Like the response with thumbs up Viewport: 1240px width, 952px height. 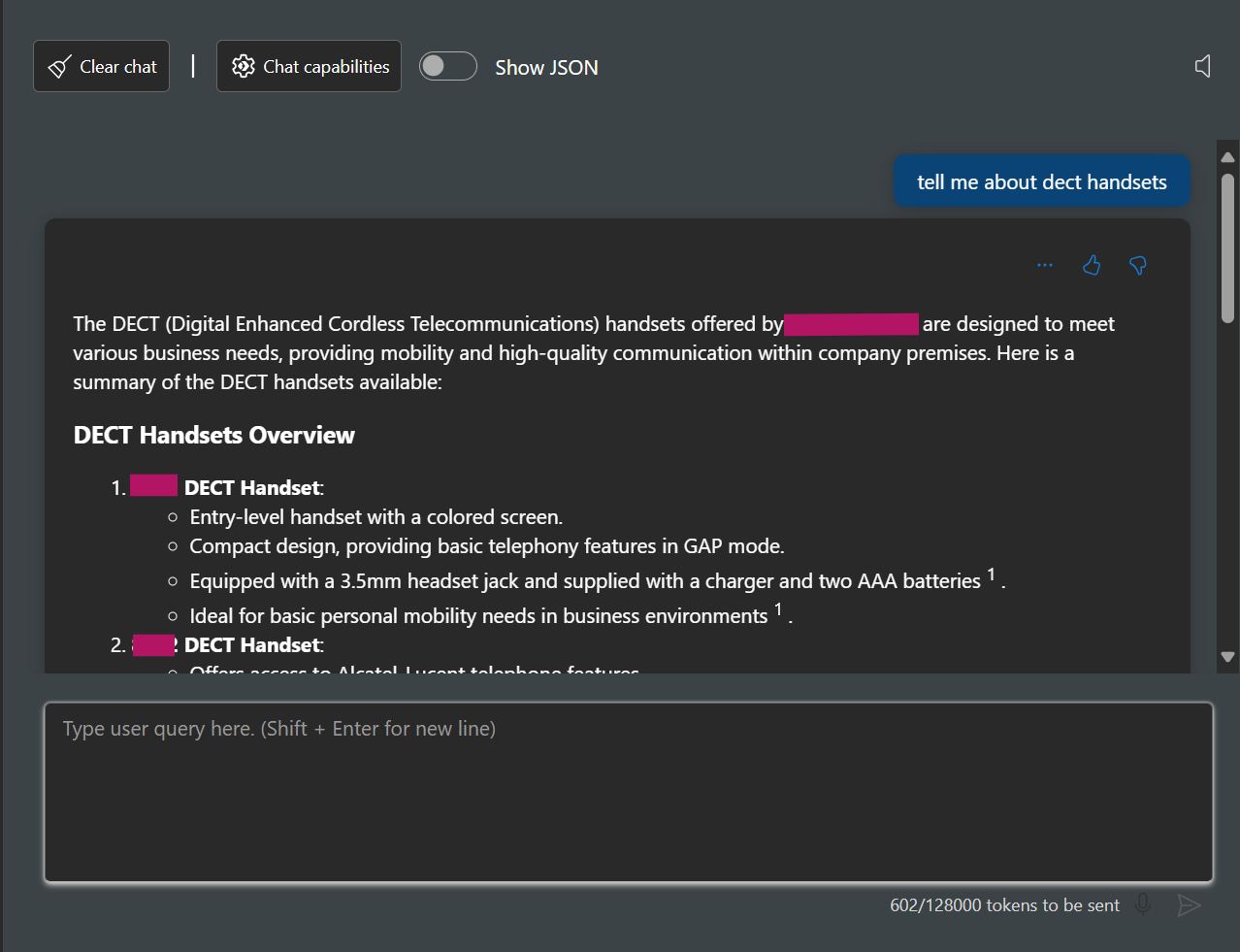coord(1092,265)
